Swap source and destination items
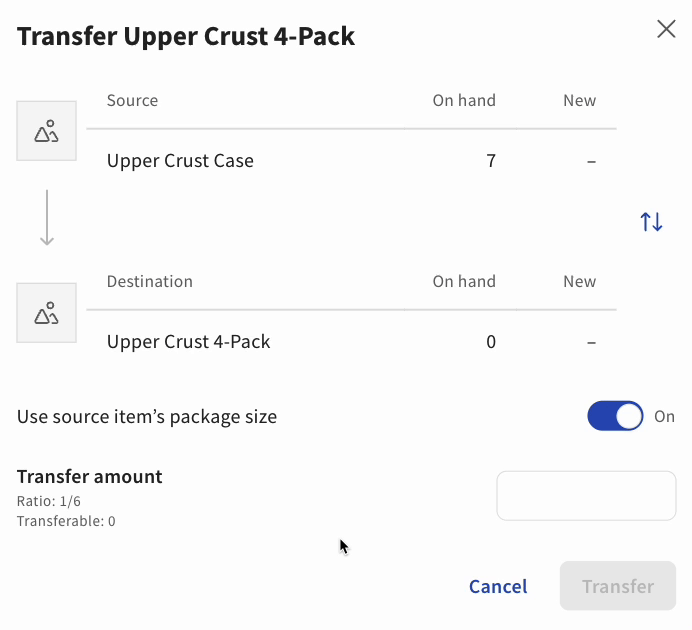Viewport: 692px width, 630px height. tap(651, 222)
